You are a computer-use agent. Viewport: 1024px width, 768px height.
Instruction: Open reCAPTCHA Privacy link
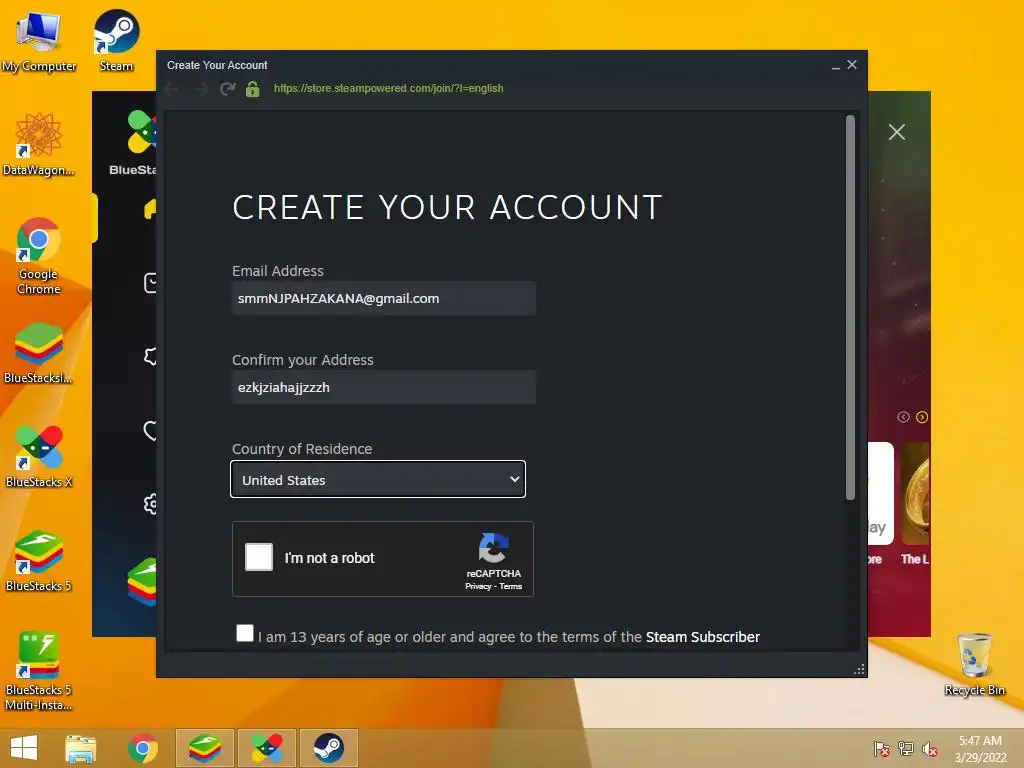pyautogui.click(x=478, y=586)
